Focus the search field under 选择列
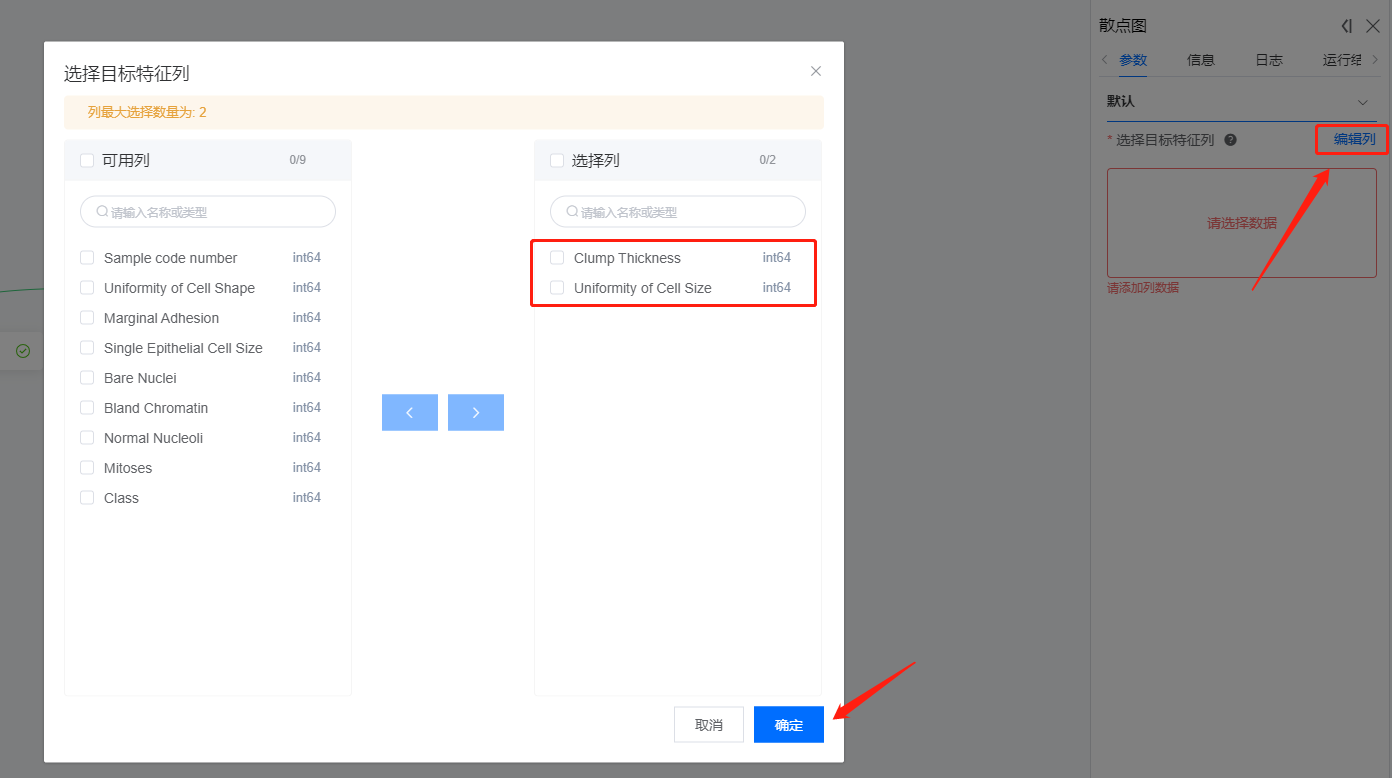 click(x=678, y=212)
